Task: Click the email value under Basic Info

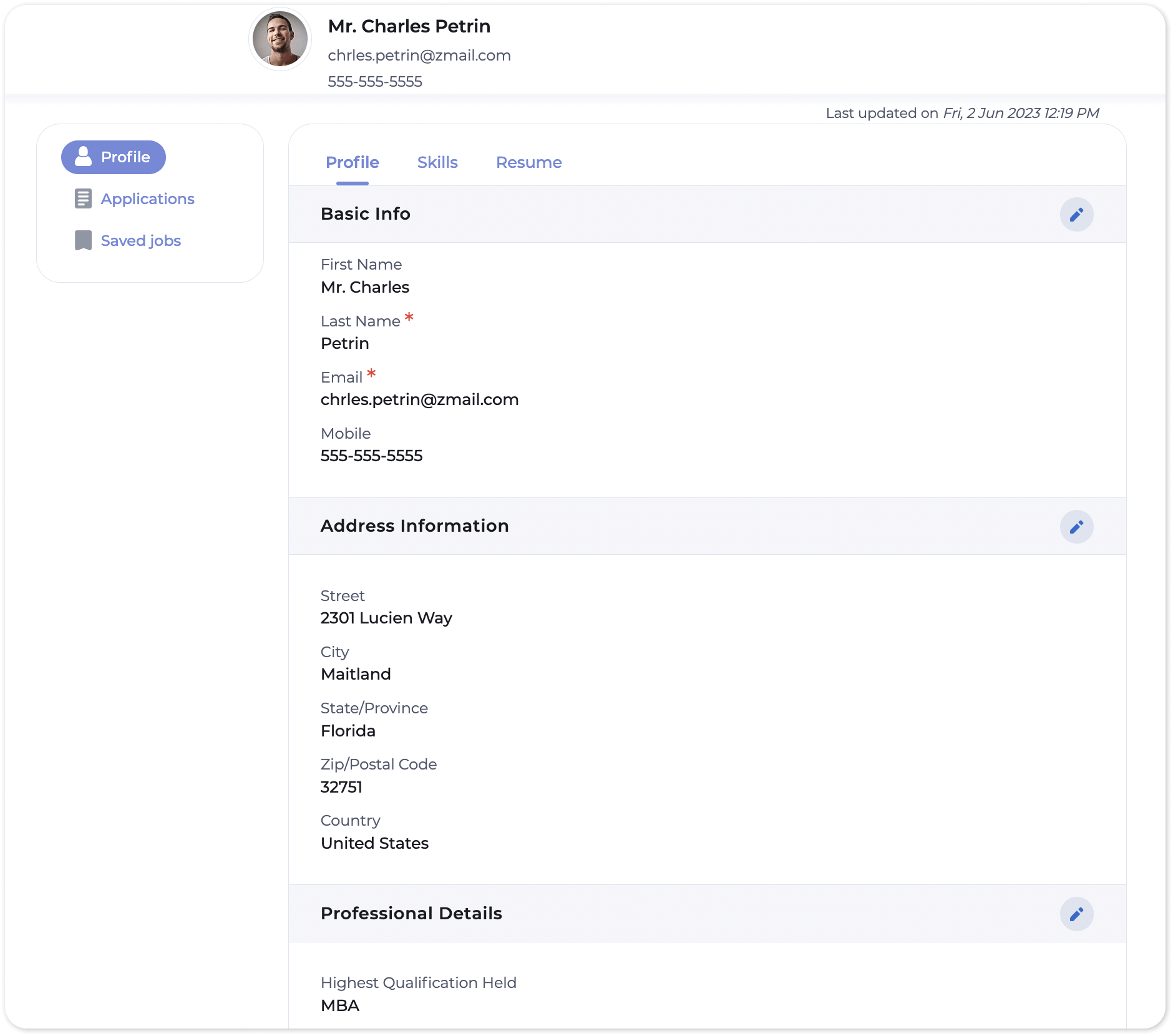Action: 419,399
